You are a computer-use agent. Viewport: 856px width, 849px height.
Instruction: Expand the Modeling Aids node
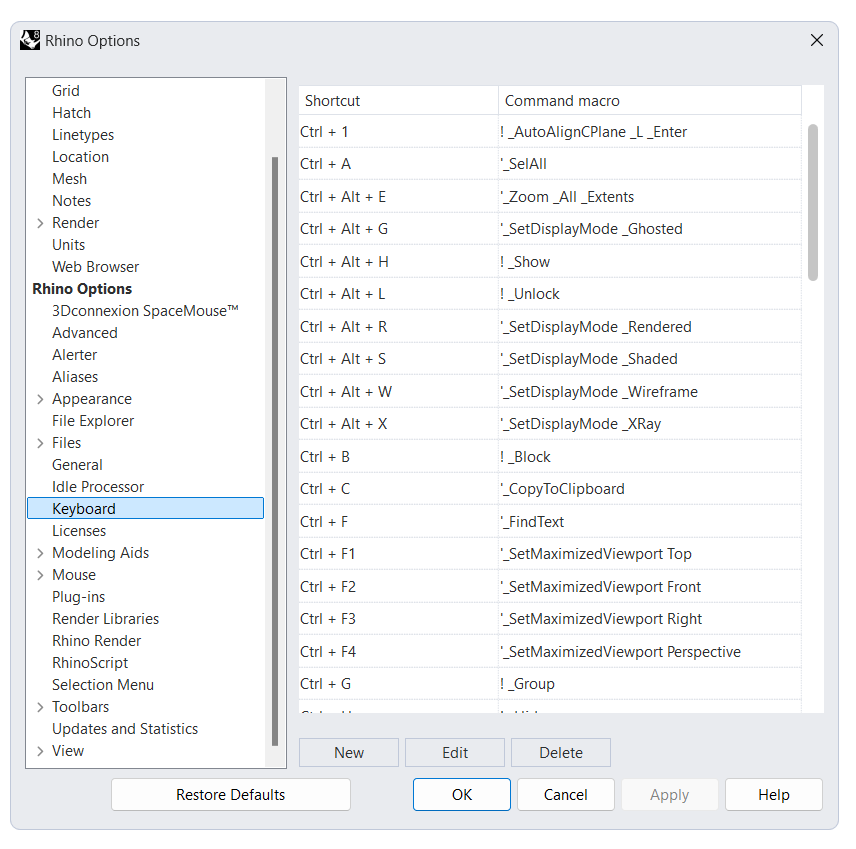click(x=40, y=553)
